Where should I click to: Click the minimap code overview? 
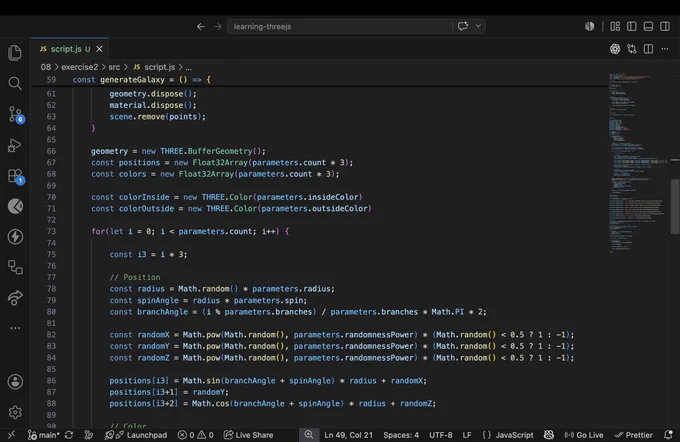636,163
